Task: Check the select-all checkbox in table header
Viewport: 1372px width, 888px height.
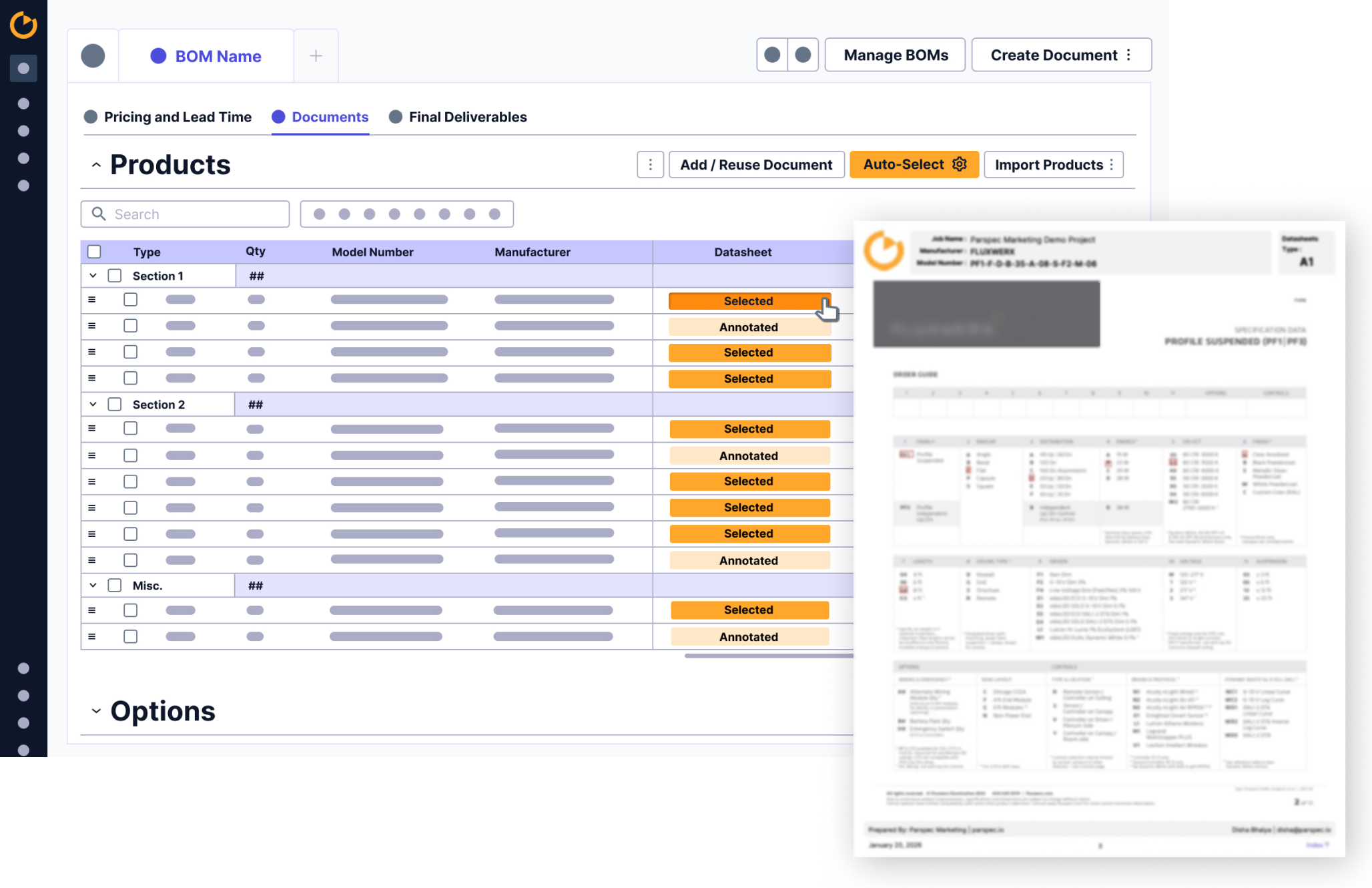Action: [x=95, y=252]
